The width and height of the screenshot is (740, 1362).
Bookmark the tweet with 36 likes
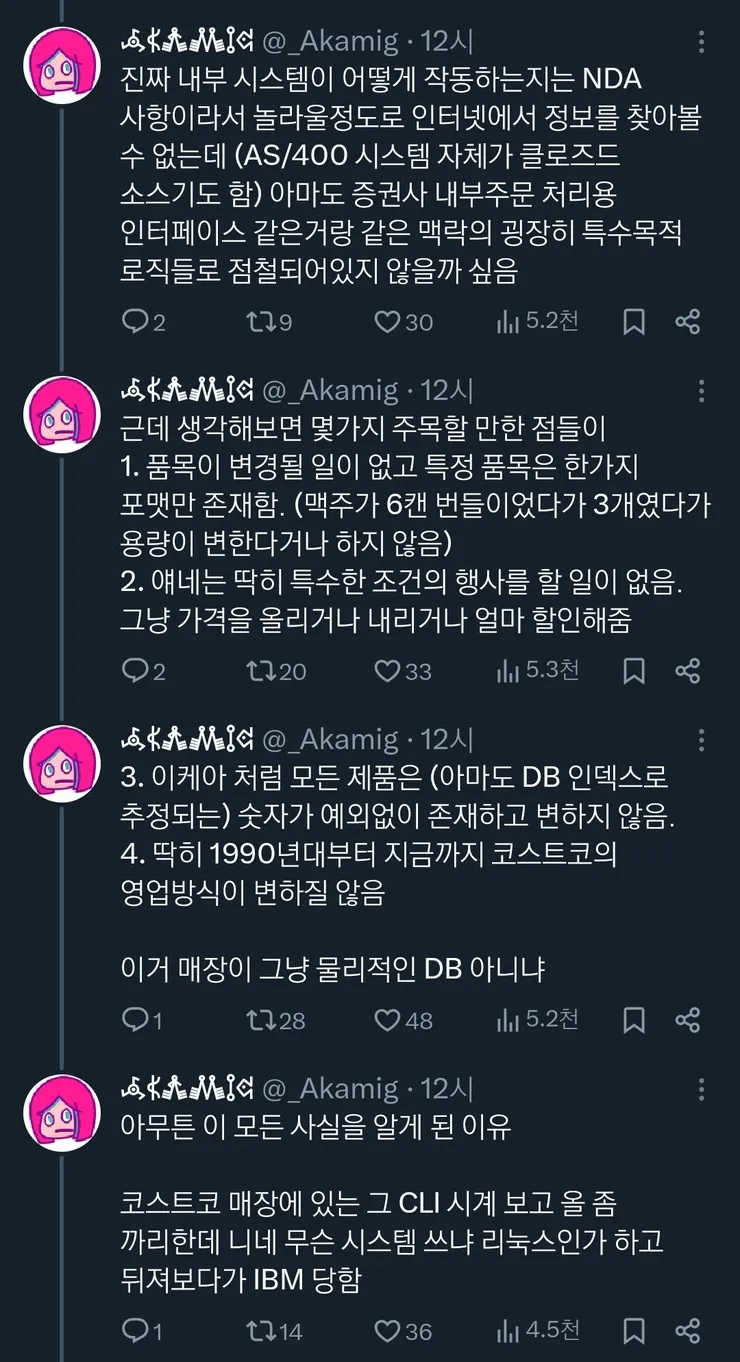click(x=633, y=1331)
